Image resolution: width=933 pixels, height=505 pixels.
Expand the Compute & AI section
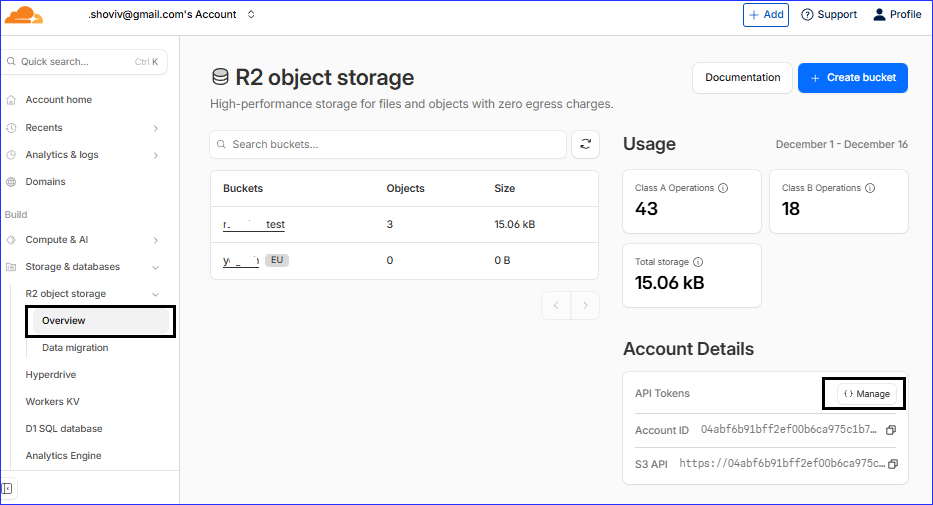(x=155, y=240)
